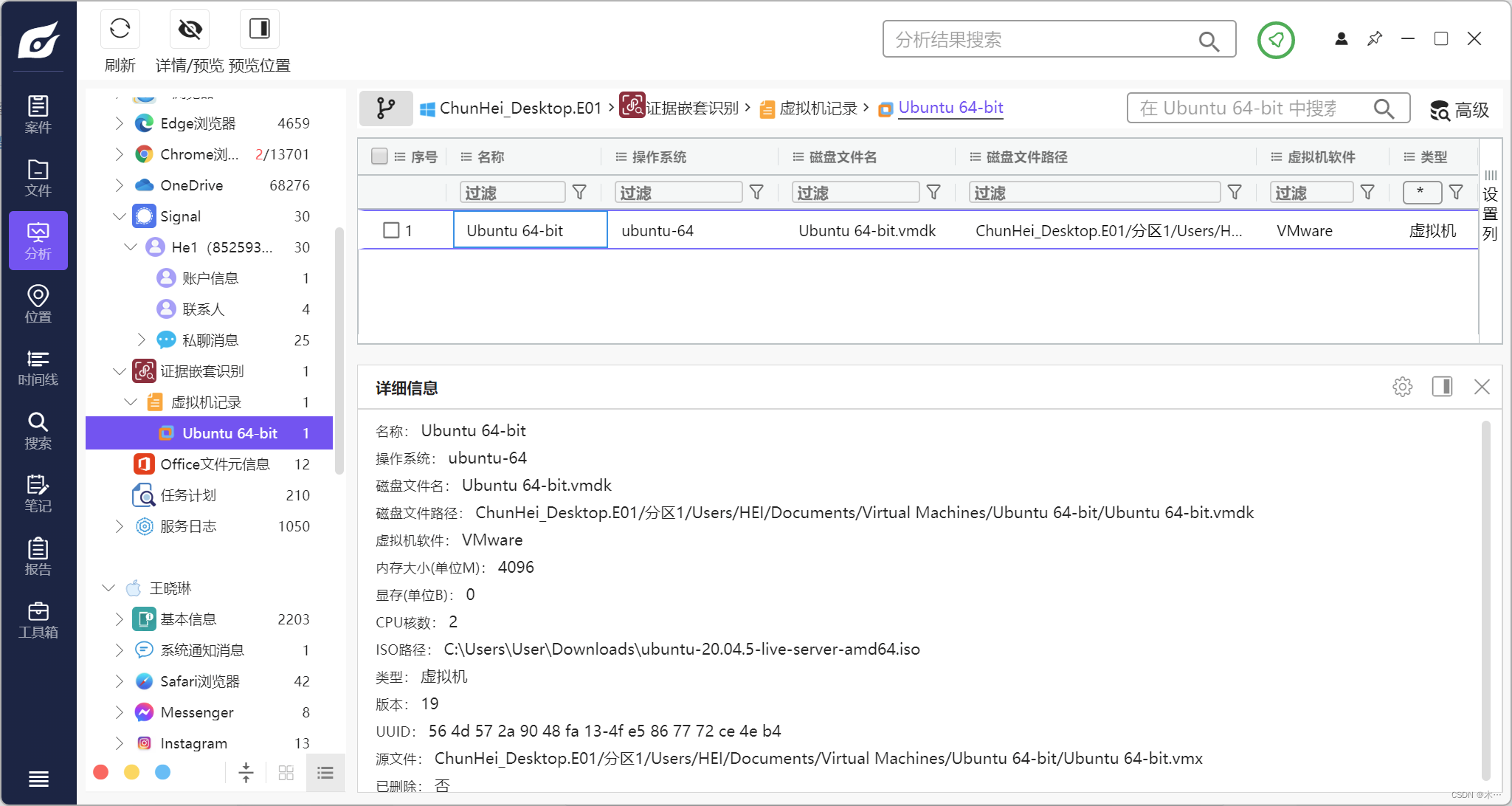Click the analysis results search field
1512x806 pixels.
click(x=1040, y=40)
